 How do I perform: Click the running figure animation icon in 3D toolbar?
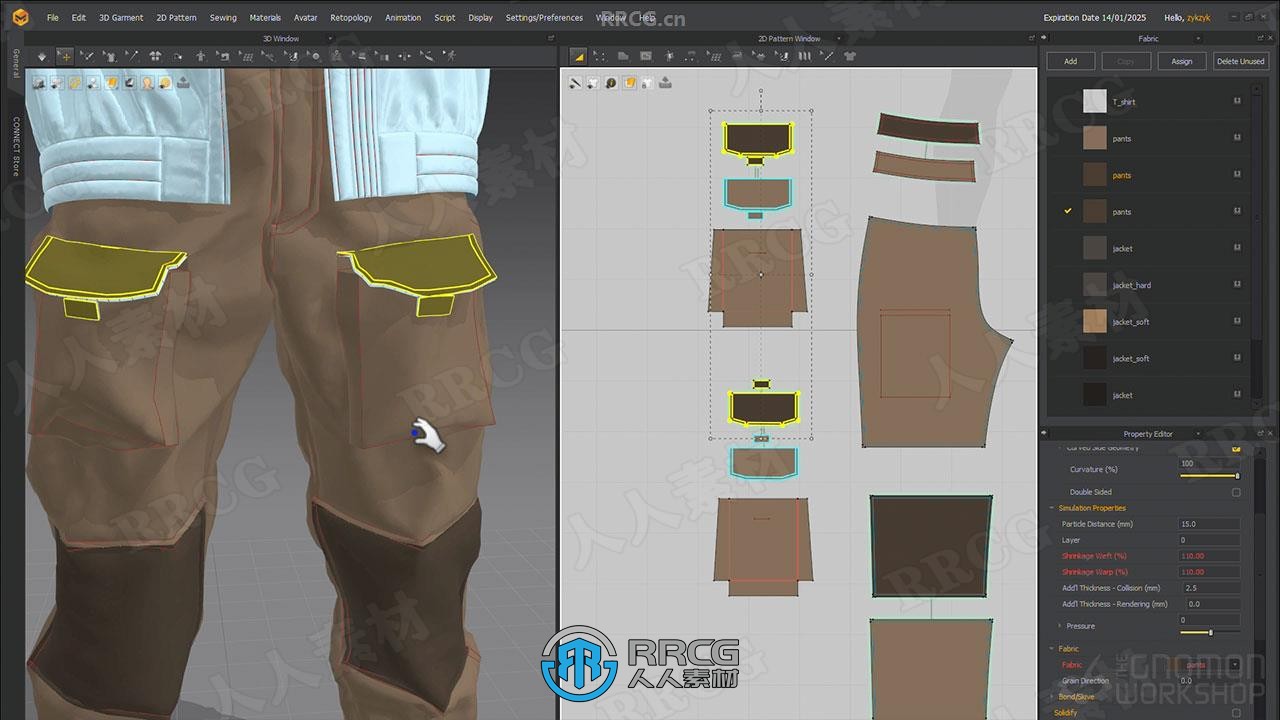[x=452, y=56]
